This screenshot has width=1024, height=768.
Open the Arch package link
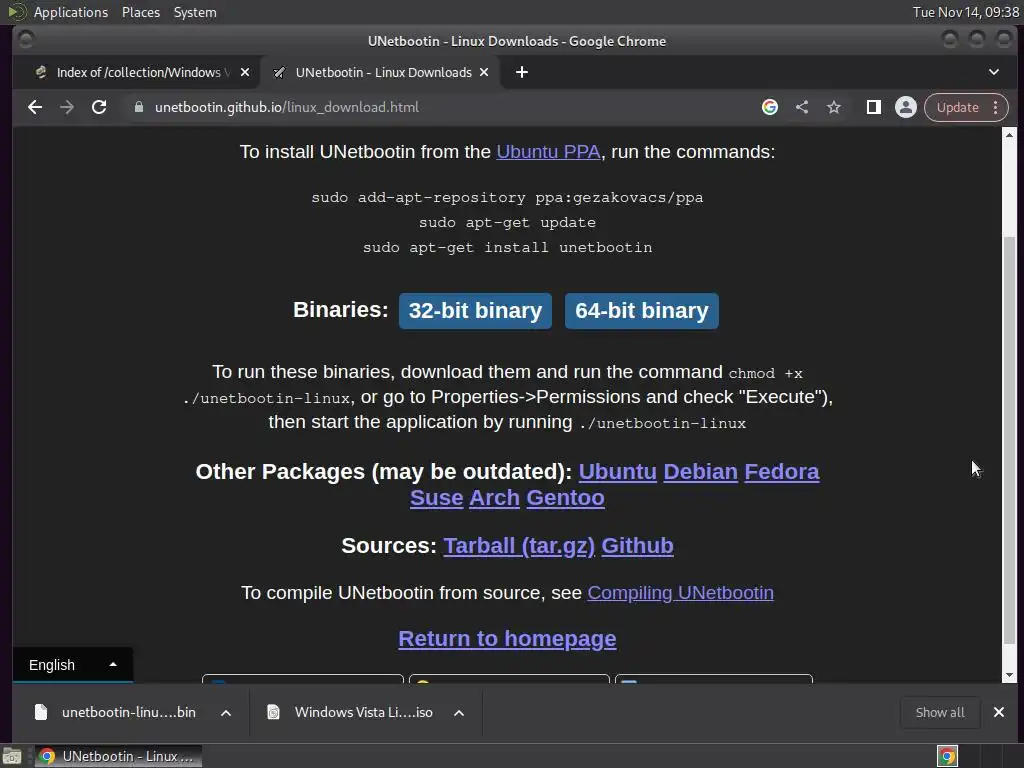click(494, 498)
